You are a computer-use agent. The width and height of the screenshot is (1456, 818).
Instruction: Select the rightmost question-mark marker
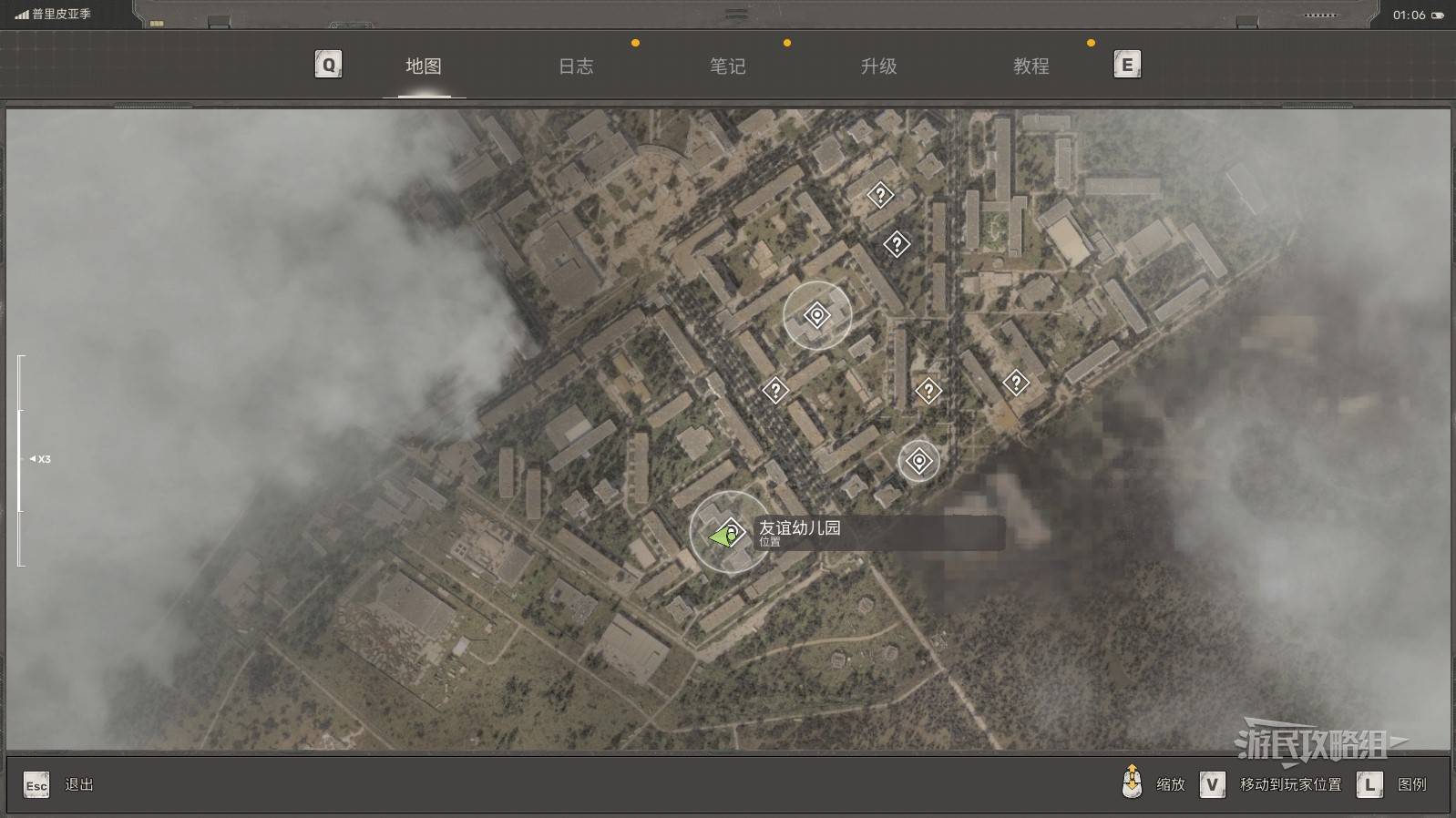click(x=1016, y=383)
